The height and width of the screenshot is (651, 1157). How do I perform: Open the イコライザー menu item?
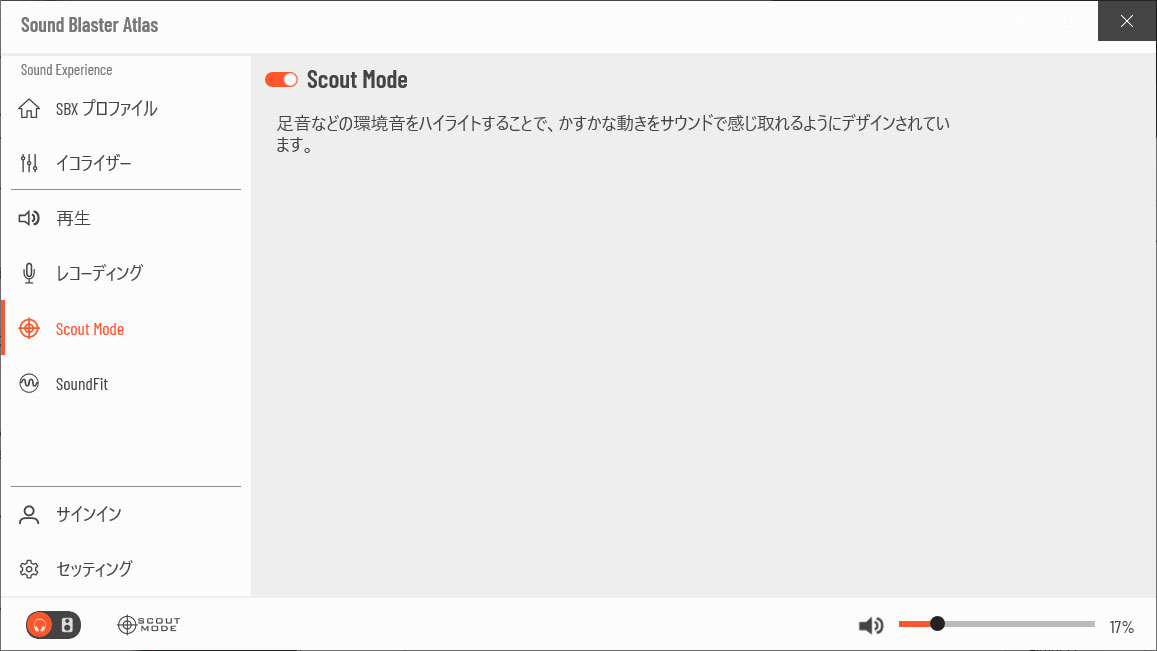[94, 163]
